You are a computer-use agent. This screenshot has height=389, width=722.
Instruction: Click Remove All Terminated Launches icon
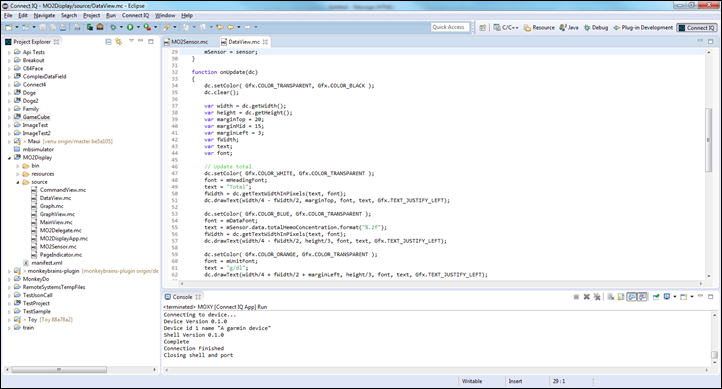(x=597, y=297)
